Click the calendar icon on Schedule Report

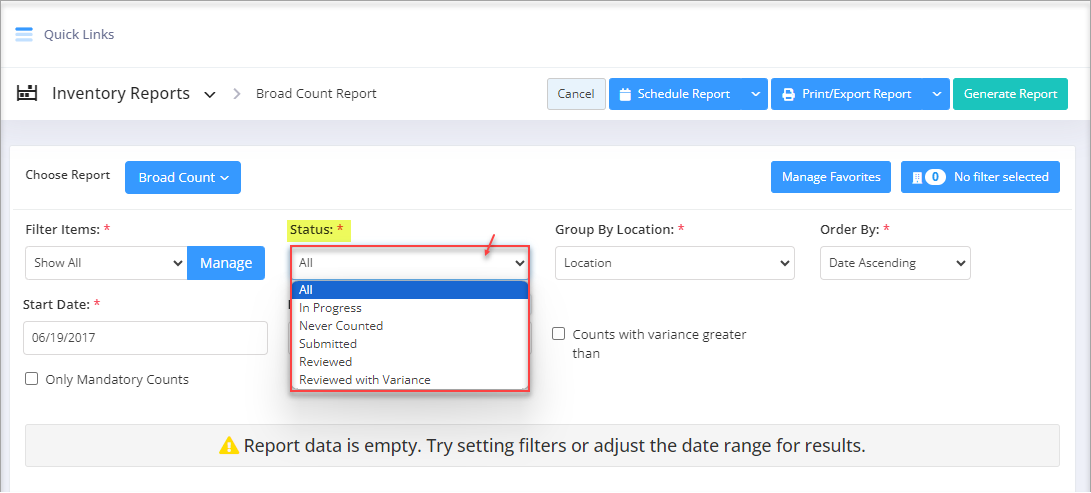click(625, 94)
